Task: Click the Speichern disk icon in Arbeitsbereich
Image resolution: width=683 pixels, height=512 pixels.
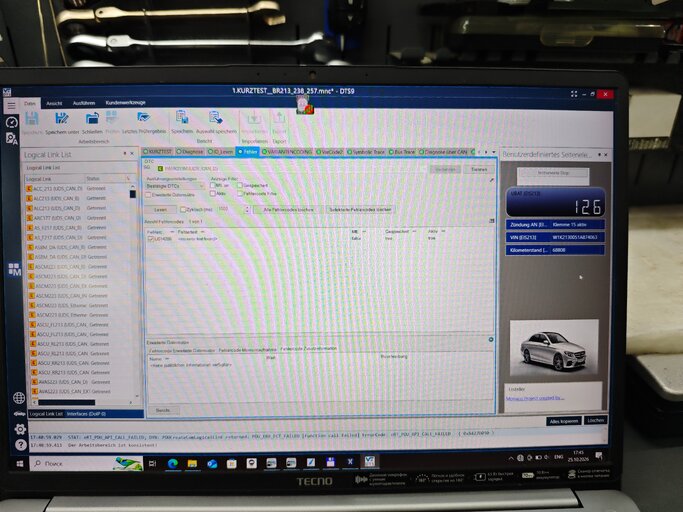Action: (x=32, y=119)
